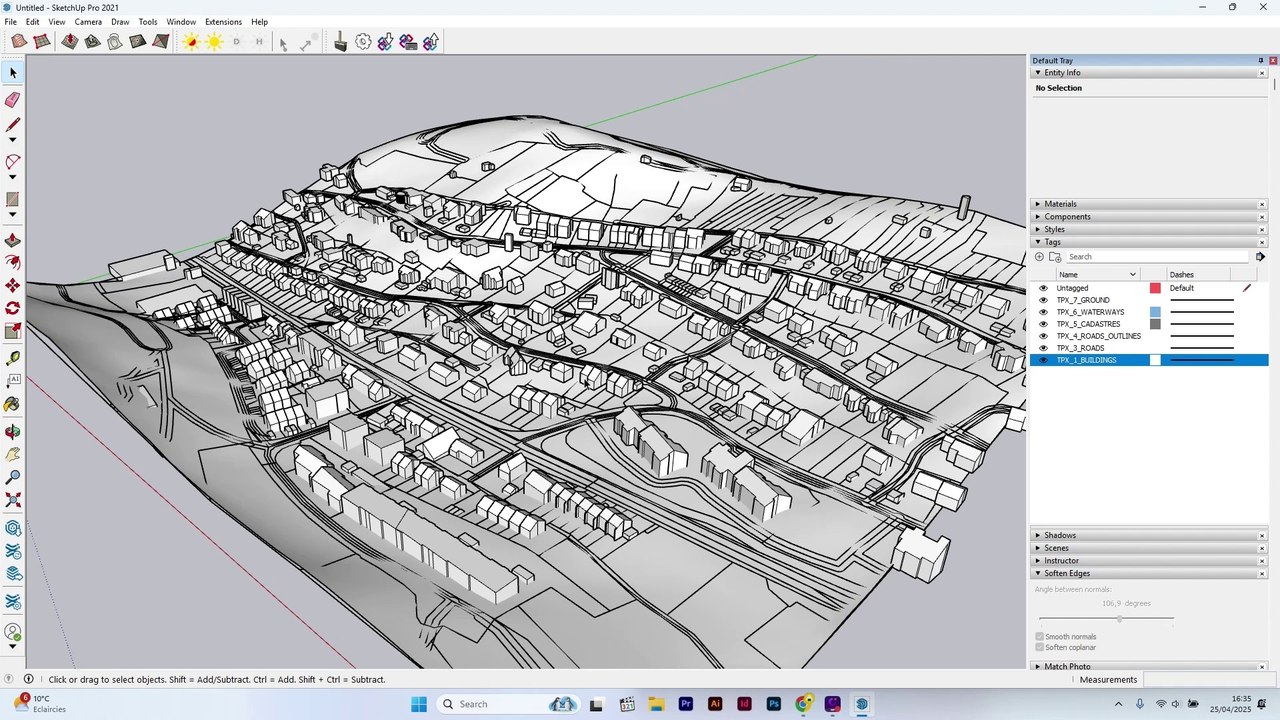Hide the TPX_5_CADASTRES tag eye
This screenshot has width=1280, height=720.
[1043, 324]
